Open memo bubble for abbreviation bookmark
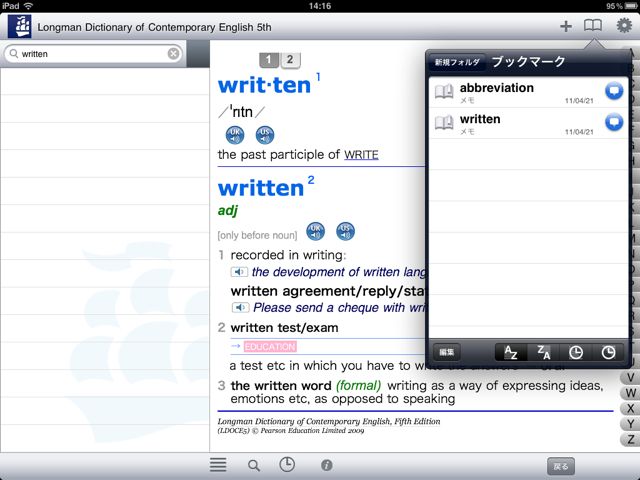 click(x=614, y=91)
